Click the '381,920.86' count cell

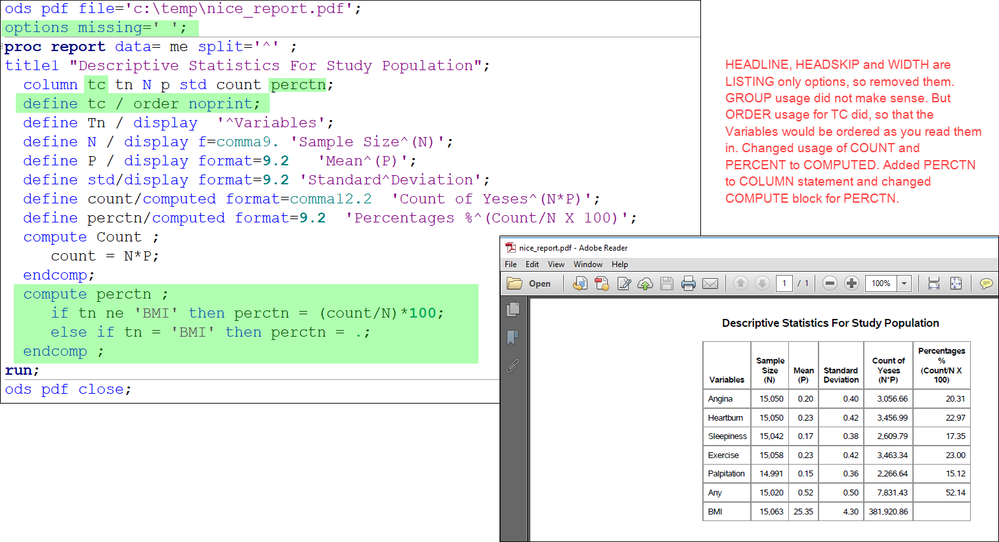pos(888,511)
